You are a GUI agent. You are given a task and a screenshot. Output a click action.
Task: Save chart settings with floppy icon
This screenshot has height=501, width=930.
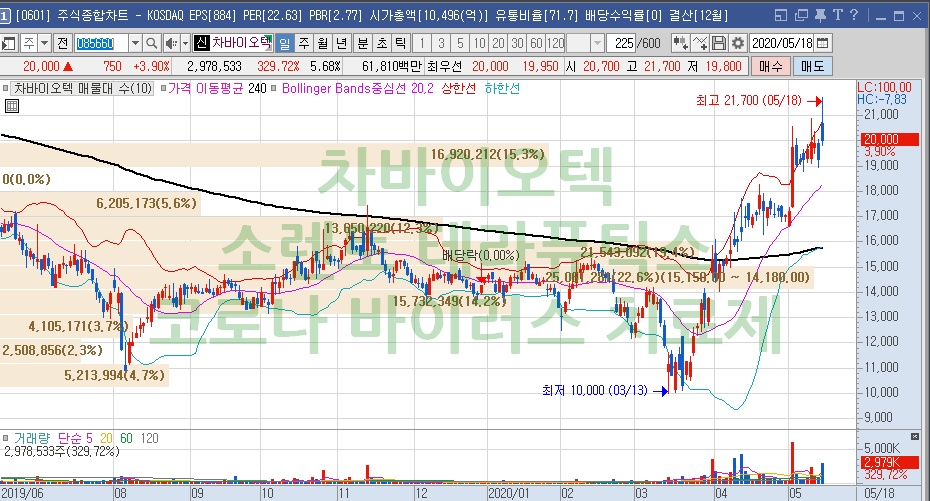coord(719,43)
